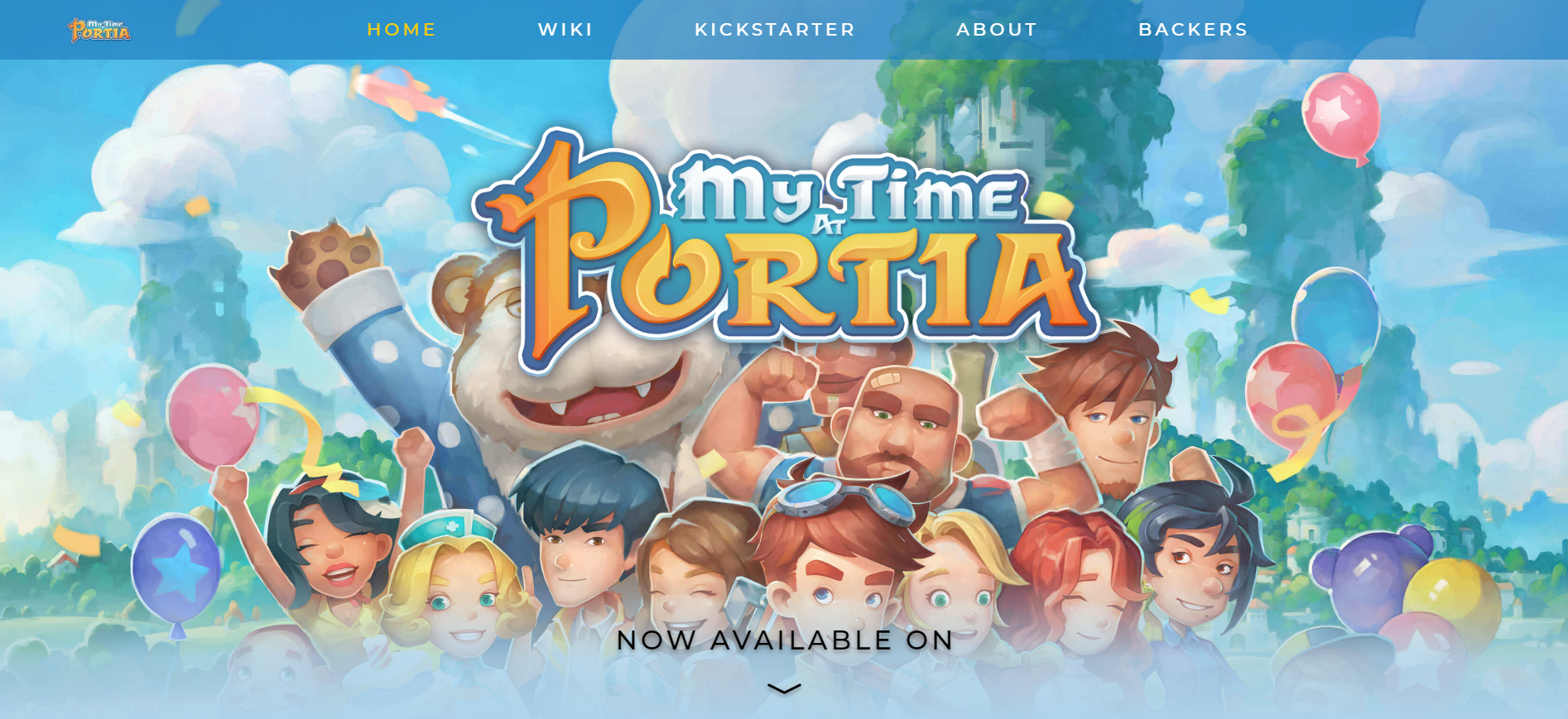Click the small Portia logo in navbar
1568x719 pixels.
(99, 30)
